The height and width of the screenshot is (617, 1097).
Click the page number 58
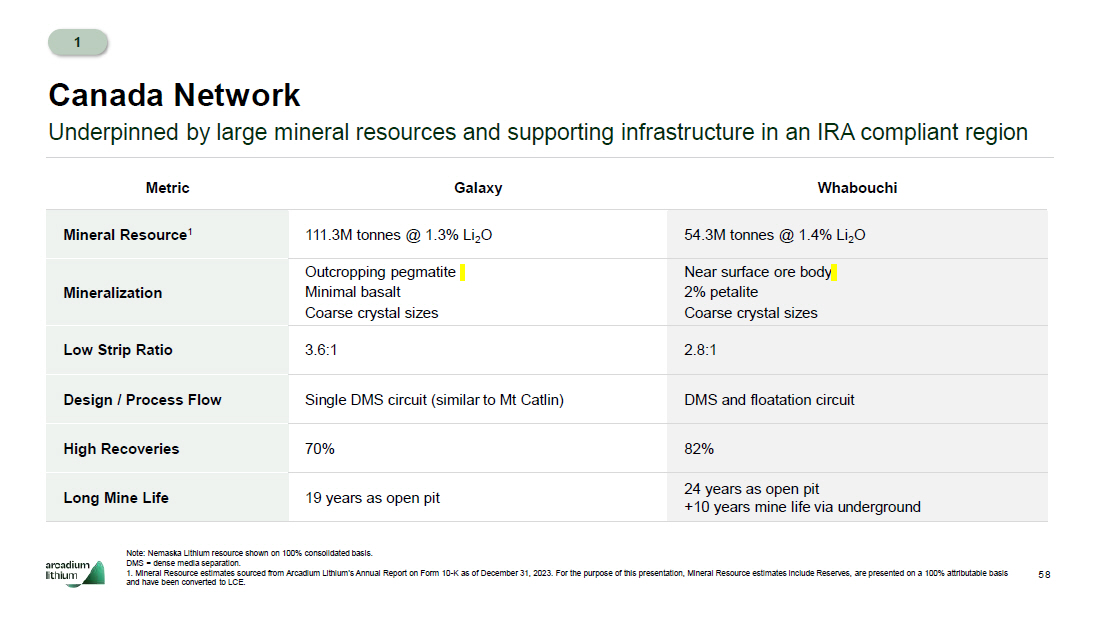pyautogui.click(x=1044, y=575)
